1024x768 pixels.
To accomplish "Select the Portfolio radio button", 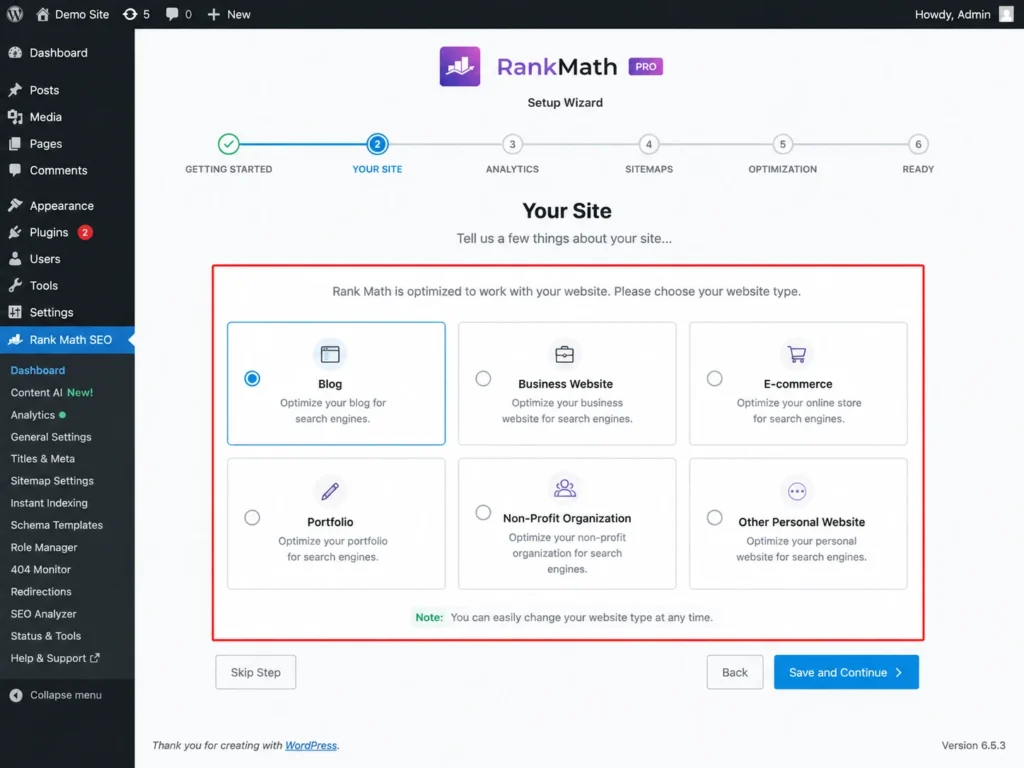I will coord(252,517).
